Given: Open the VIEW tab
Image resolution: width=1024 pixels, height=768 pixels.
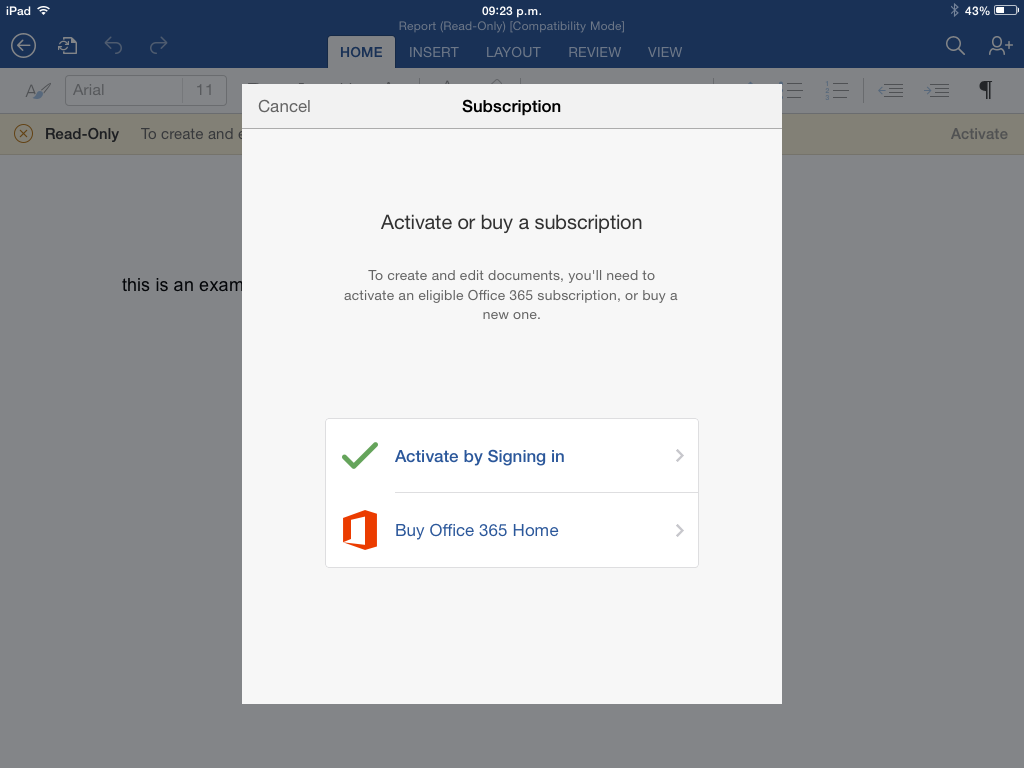Looking at the screenshot, I should tap(665, 52).
